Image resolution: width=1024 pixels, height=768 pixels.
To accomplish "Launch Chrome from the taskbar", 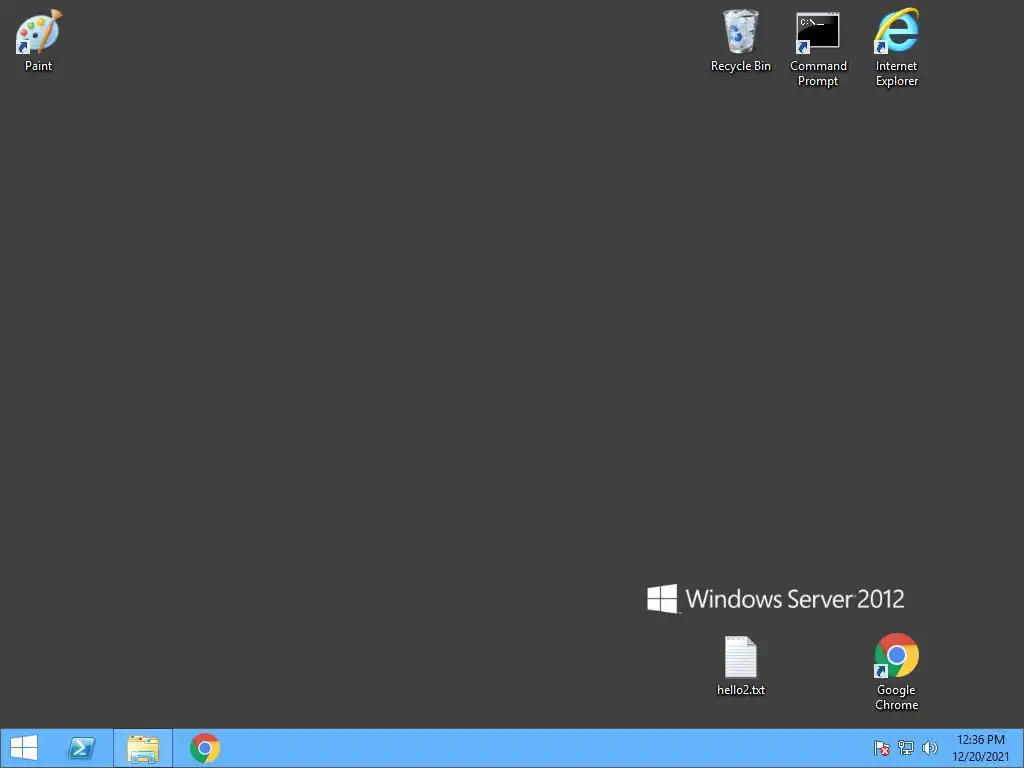I will pyautogui.click(x=204, y=748).
